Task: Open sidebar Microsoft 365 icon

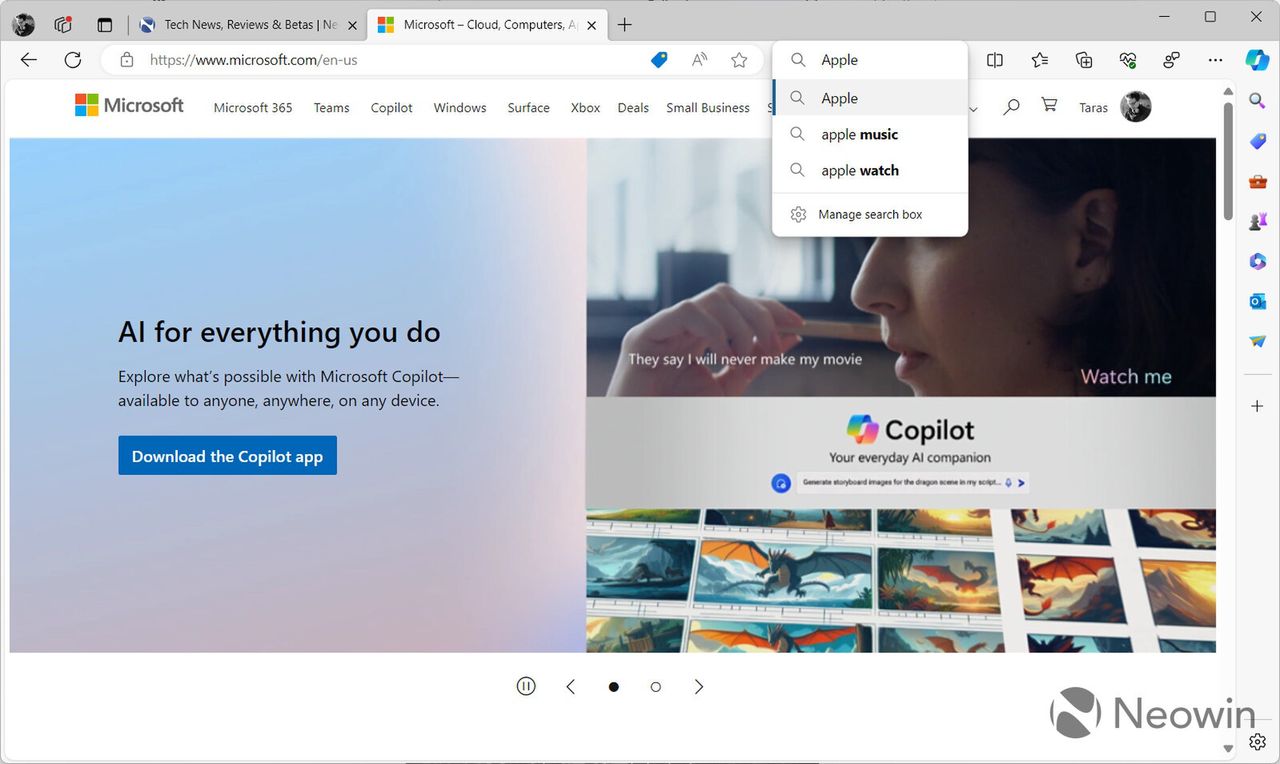Action: click(1258, 261)
